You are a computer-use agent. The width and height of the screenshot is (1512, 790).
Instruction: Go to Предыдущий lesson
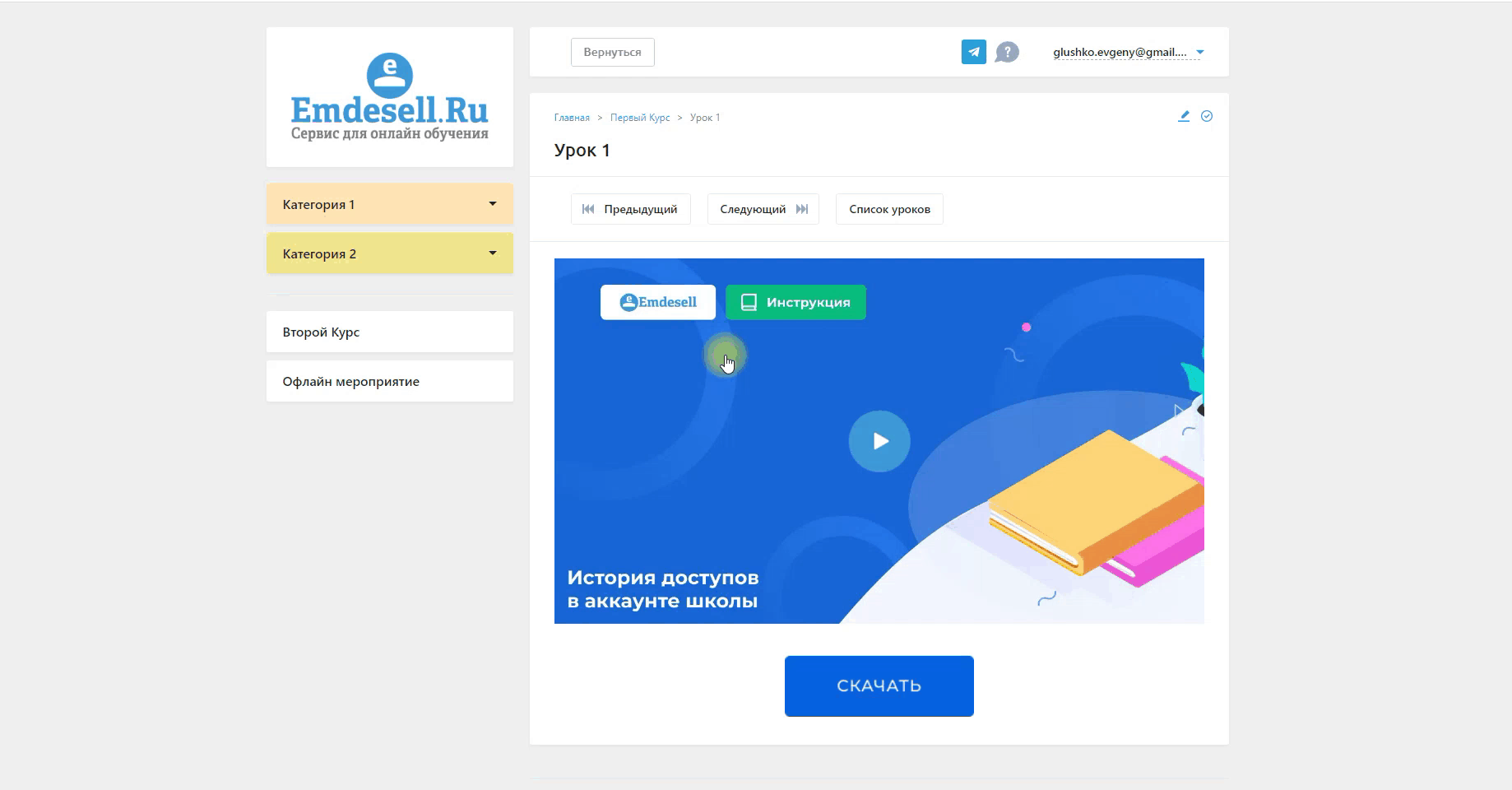click(x=630, y=209)
